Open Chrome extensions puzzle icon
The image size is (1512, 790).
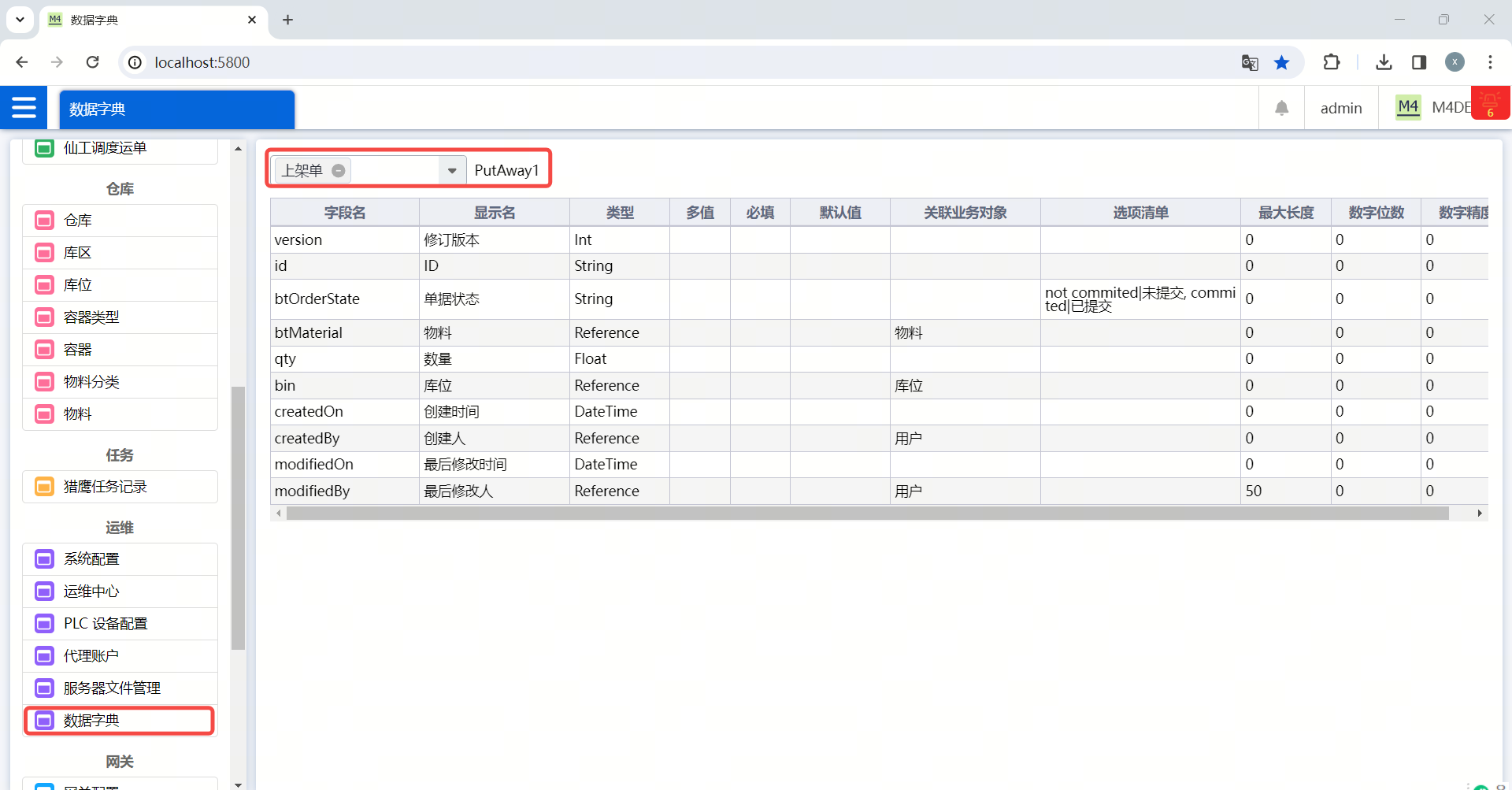tap(1332, 62)
